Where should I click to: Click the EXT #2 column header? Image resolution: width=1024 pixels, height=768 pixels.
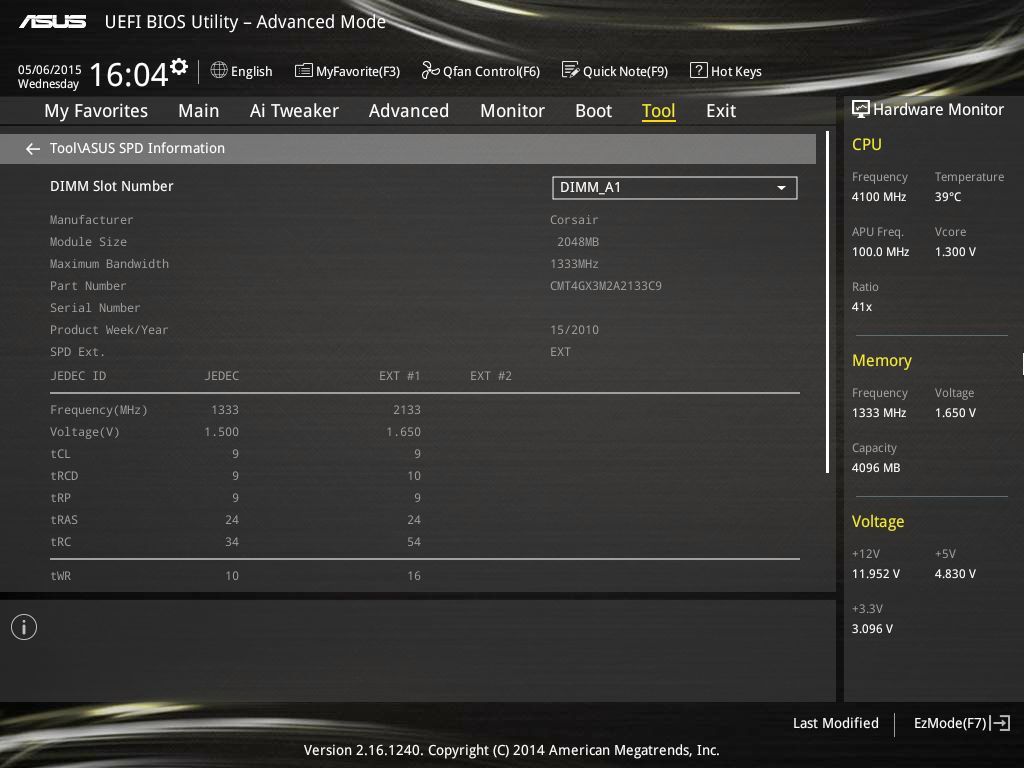(x=491, y=376)
